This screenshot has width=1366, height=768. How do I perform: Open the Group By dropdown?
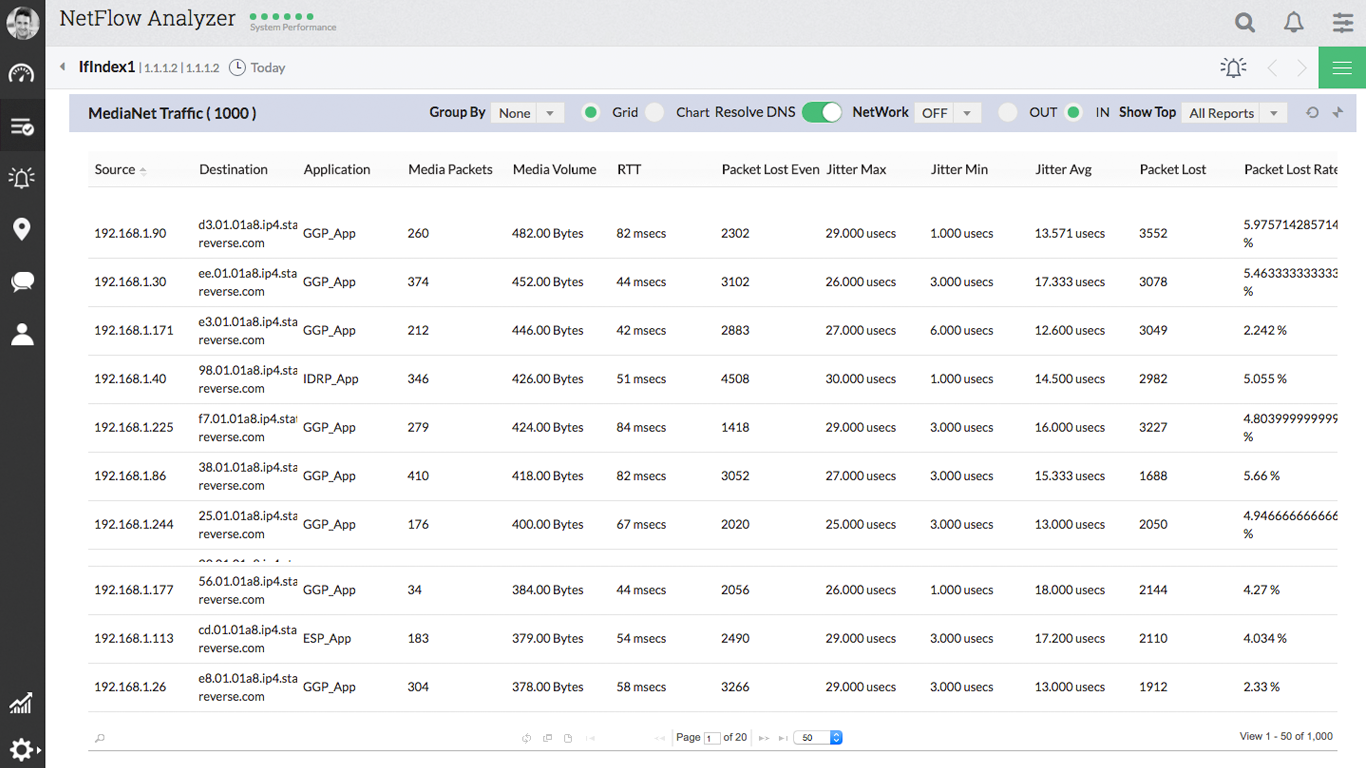[528, 113]
